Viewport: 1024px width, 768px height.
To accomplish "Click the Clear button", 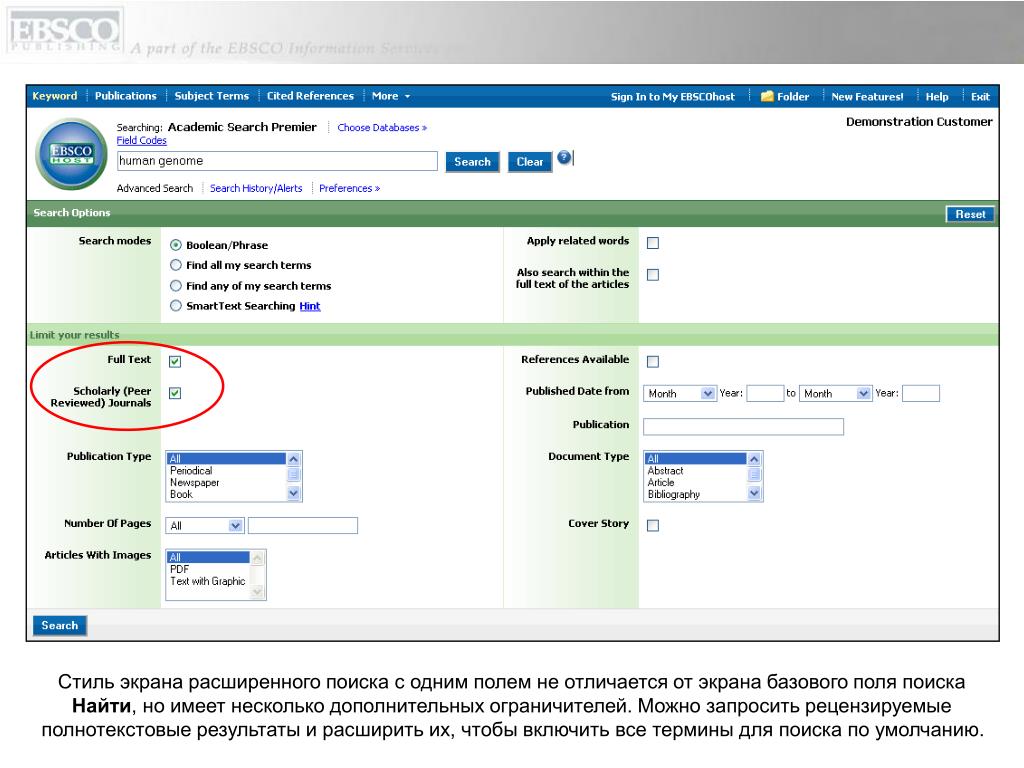I will (530, 161).
